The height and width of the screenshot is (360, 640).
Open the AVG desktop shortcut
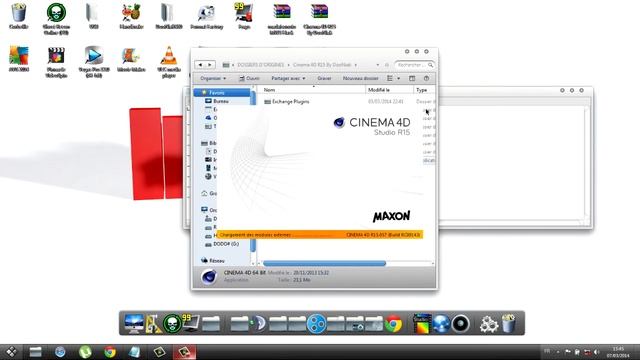tap(19, 59)
